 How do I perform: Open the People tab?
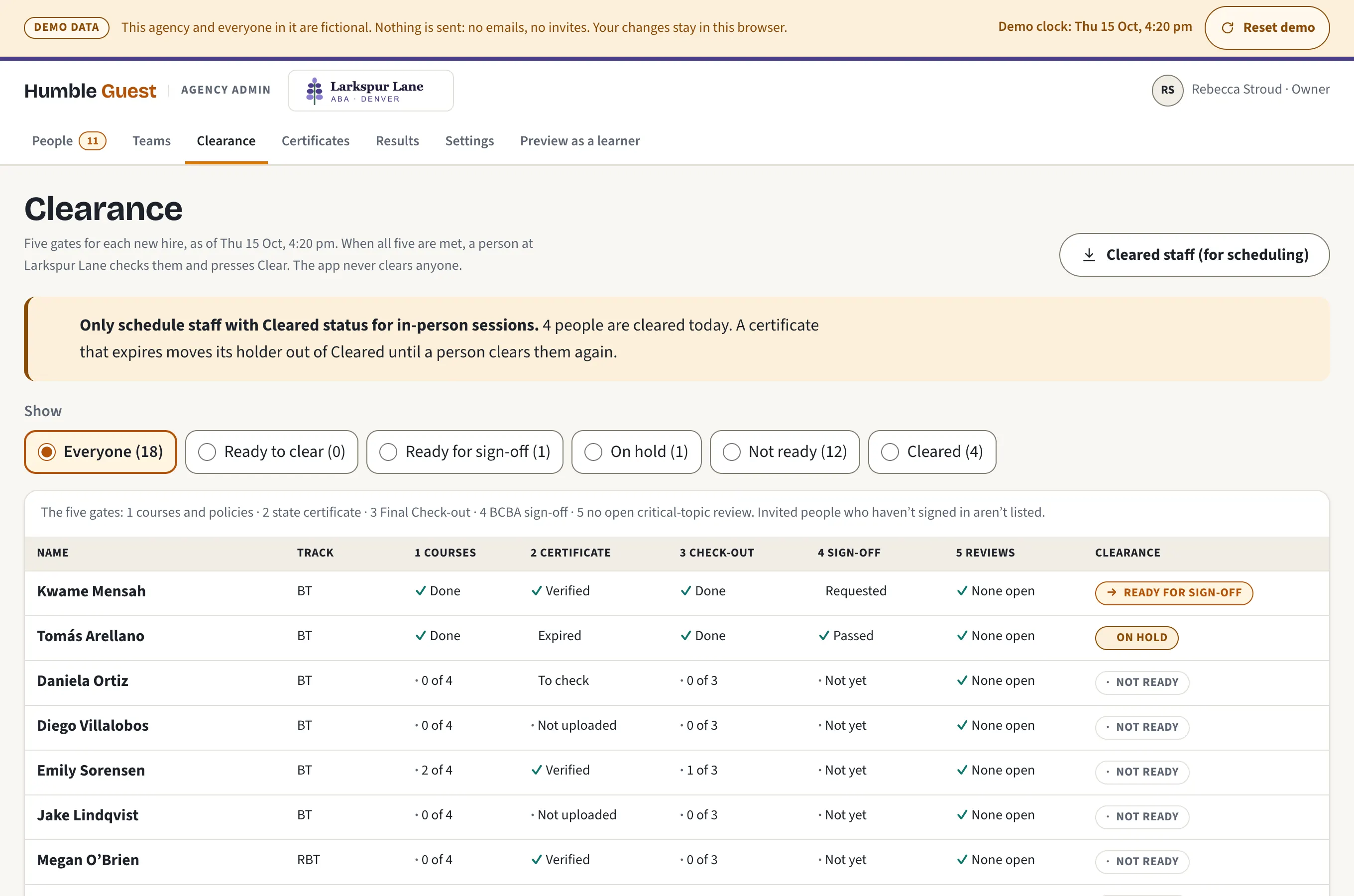click(x=69, y=141)
